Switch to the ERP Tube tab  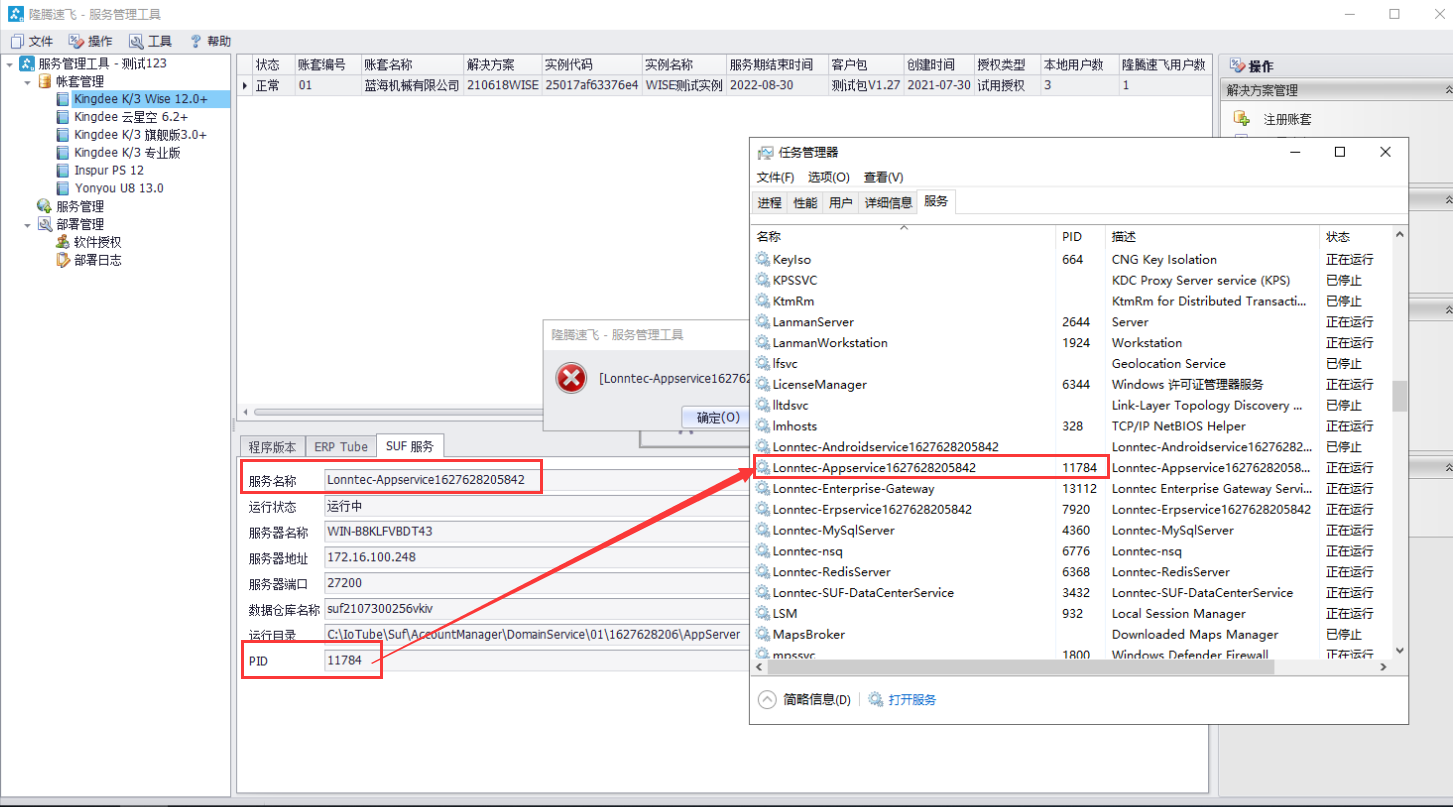pos(340,446)
